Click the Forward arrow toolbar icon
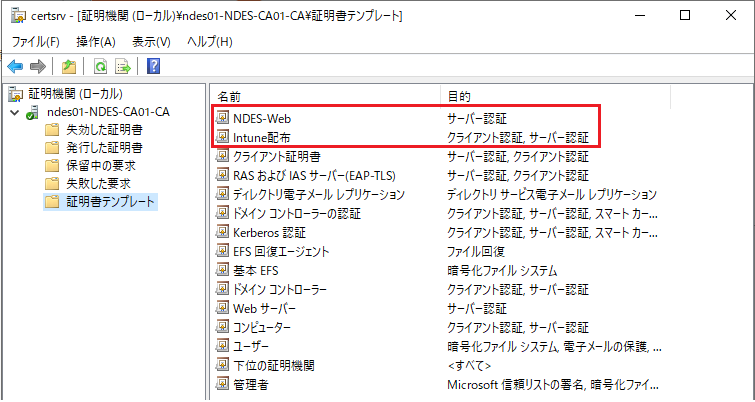This screenshot has width=755, height=402. click(x=37, y=66)
